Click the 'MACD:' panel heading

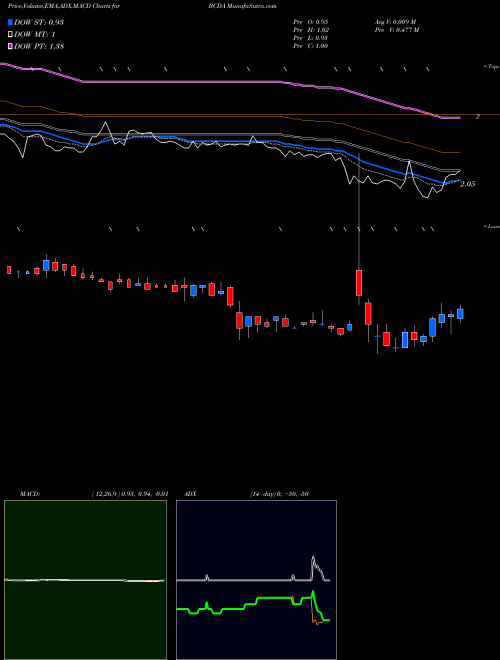pyautogui.click(x=30, y=494)
